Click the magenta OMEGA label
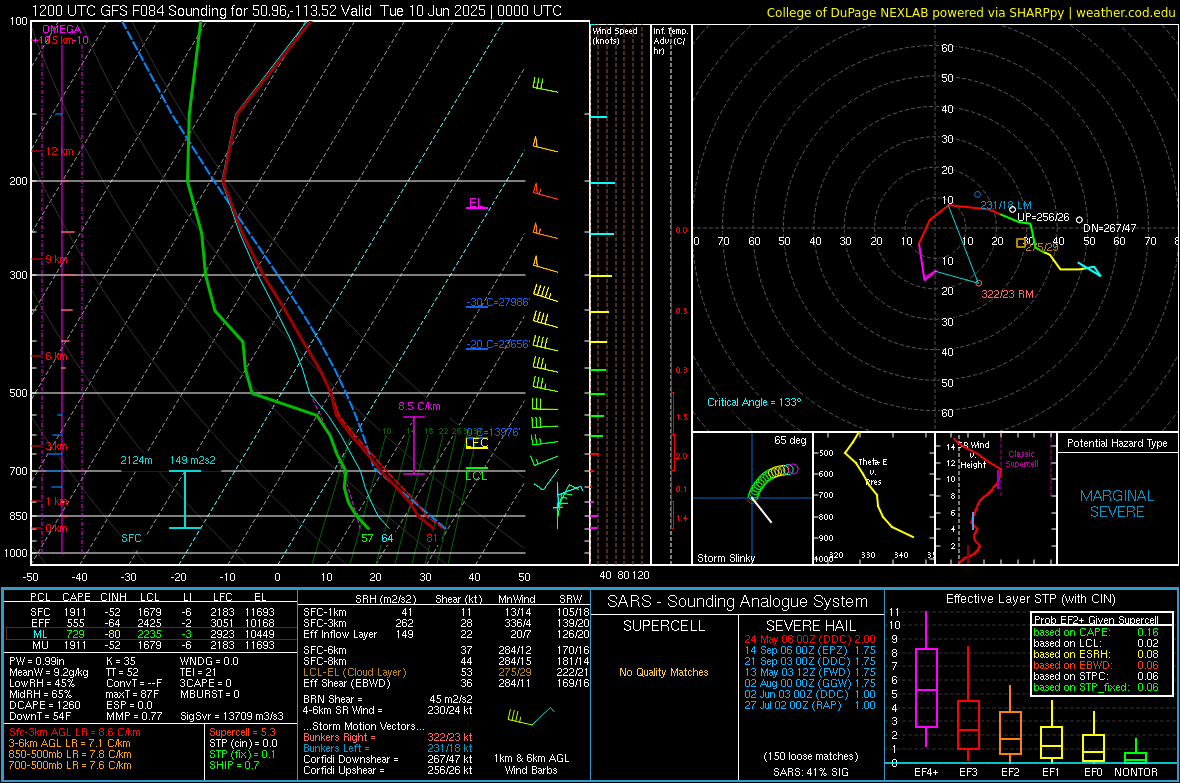The image size is (1180, 783). (x=61, y=29)
